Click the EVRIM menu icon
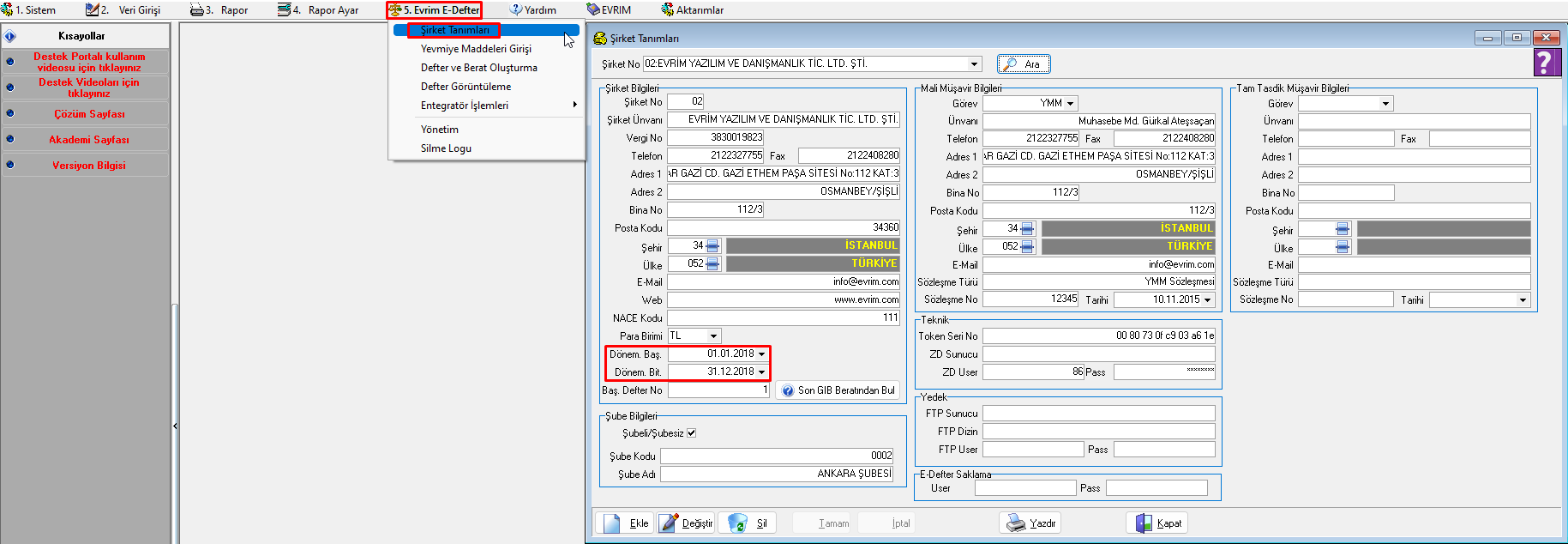Screen dimensions: 1568x544 (593, 10)
